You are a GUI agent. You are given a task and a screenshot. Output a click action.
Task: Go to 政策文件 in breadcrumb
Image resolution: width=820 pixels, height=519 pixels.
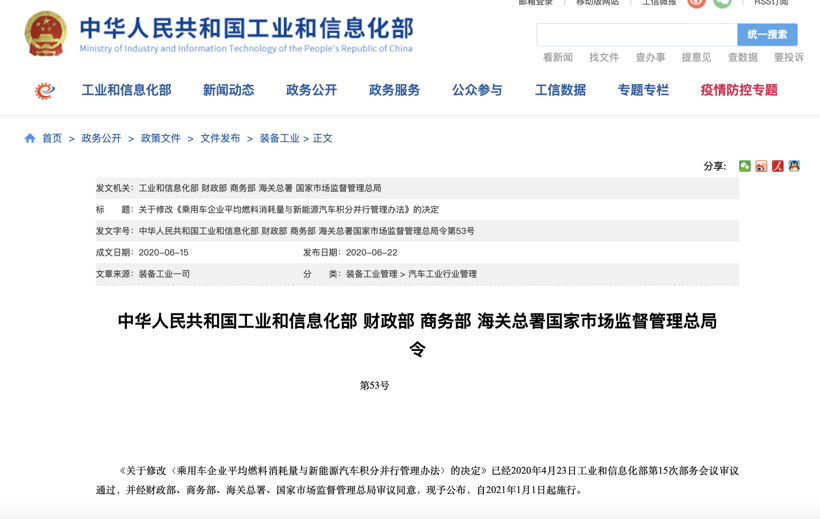click(161, 138)
